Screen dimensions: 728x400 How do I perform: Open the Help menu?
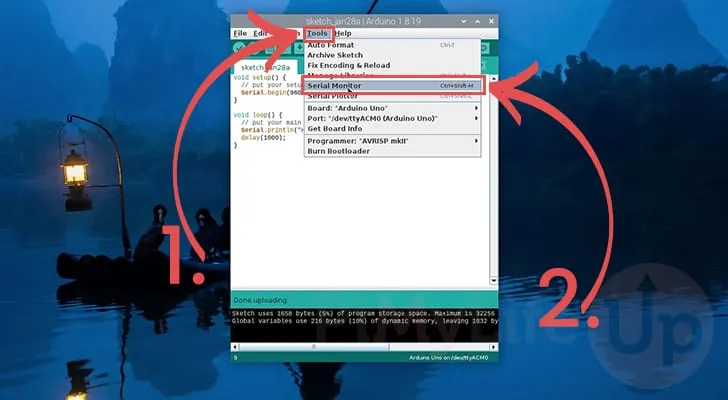click(x=343, y=33)
